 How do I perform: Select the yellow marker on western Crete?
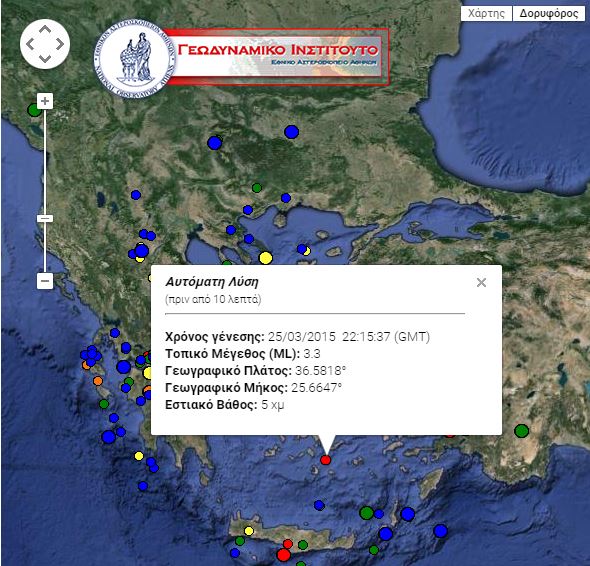tap(249, 531)
